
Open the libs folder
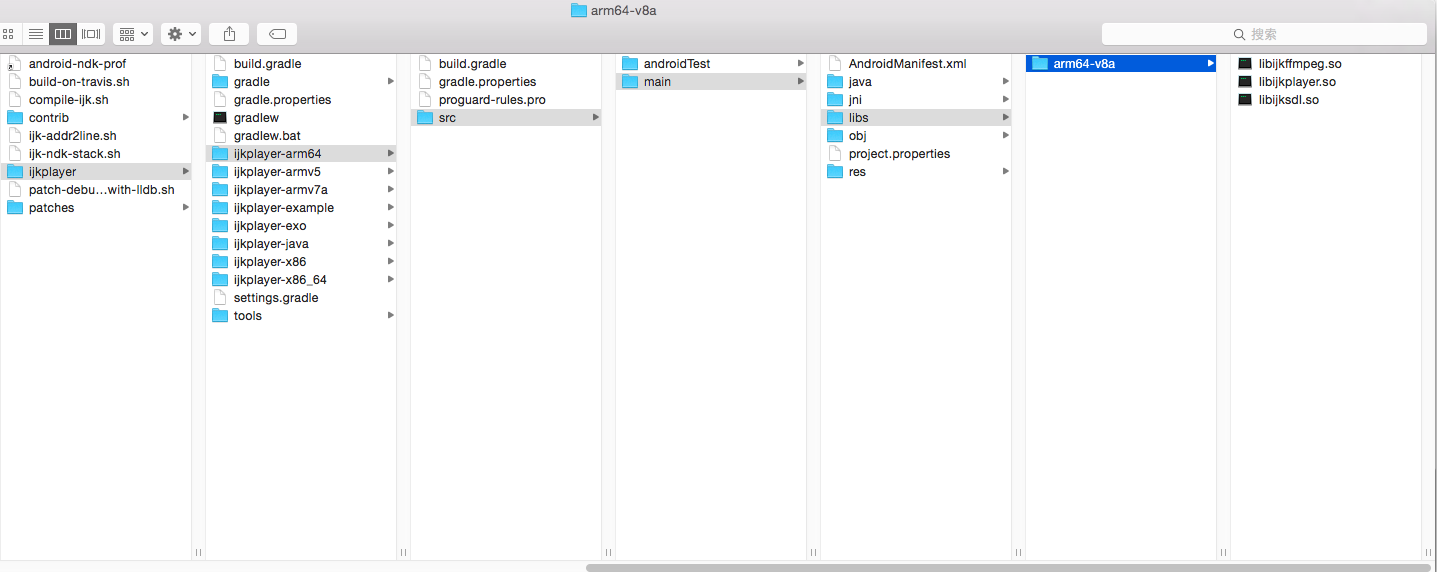[916, 118]
